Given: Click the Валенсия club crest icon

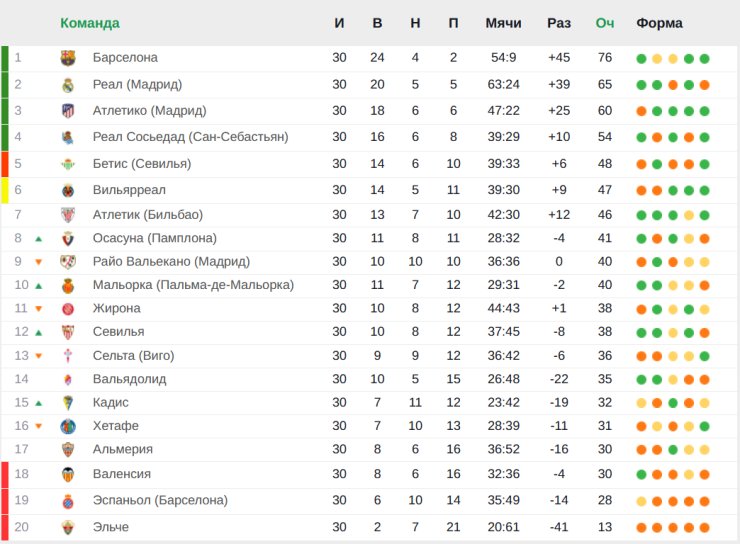Looking at the screenshot, I should pyautogui.click(x=68, y=474).
